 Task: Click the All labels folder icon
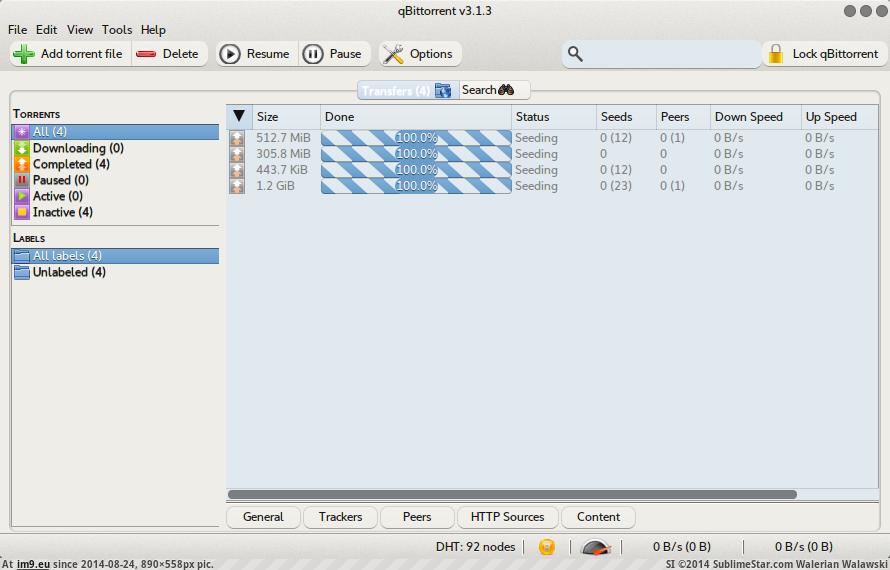pyautogui.click(x=22, y=255)
